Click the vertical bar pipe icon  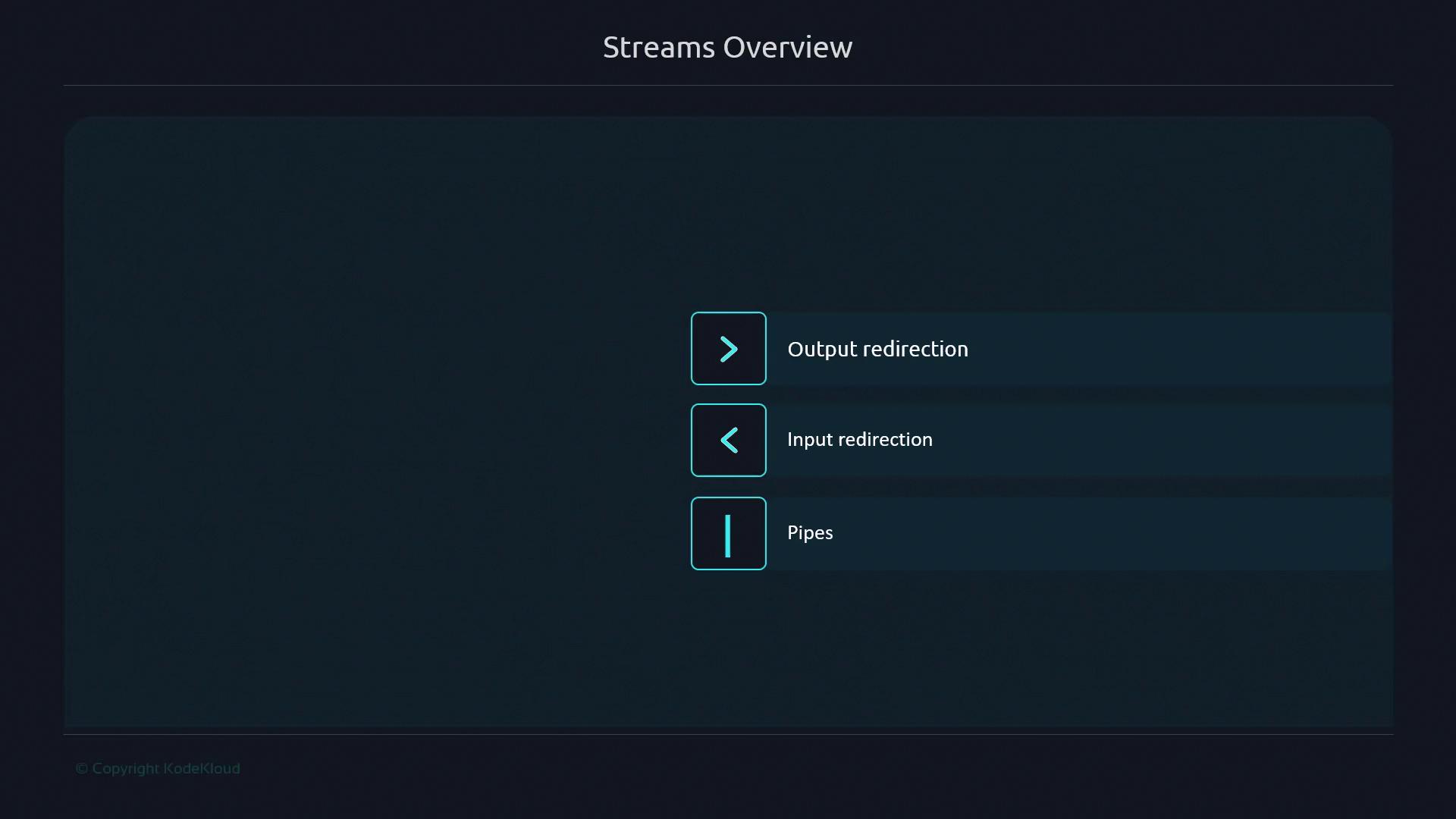[728, 534]
